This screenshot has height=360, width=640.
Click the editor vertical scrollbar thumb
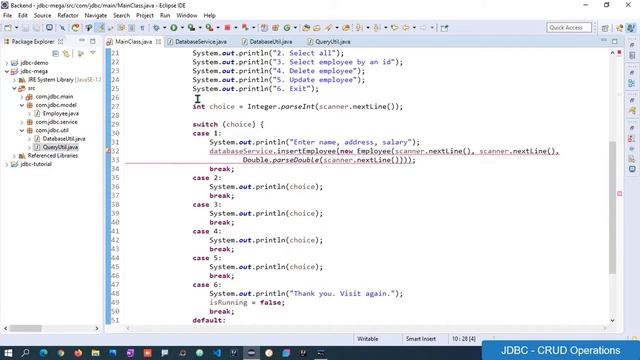[x=612, y=207]
